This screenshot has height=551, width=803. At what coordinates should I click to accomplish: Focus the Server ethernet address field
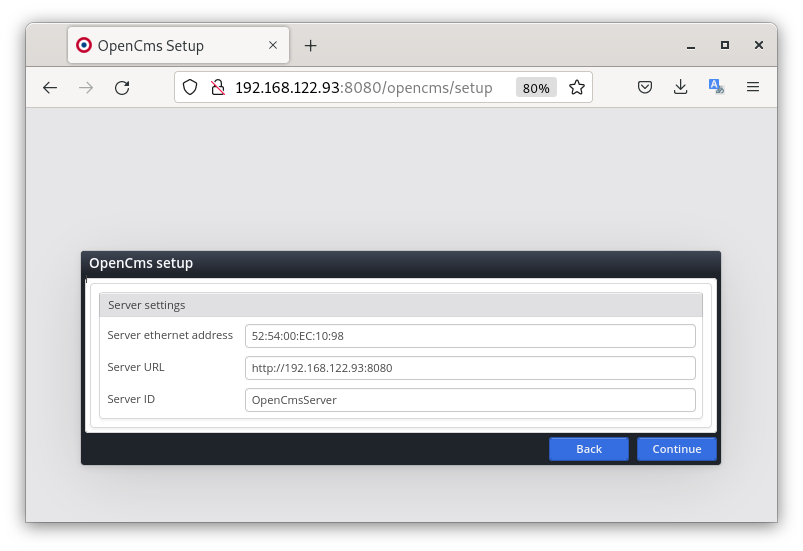470,336
